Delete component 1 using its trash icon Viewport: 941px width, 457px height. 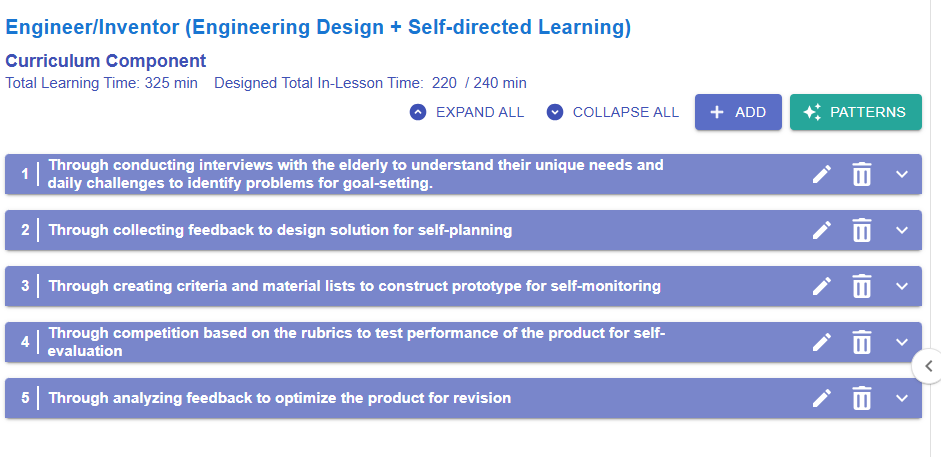click(x=862, y=175)
